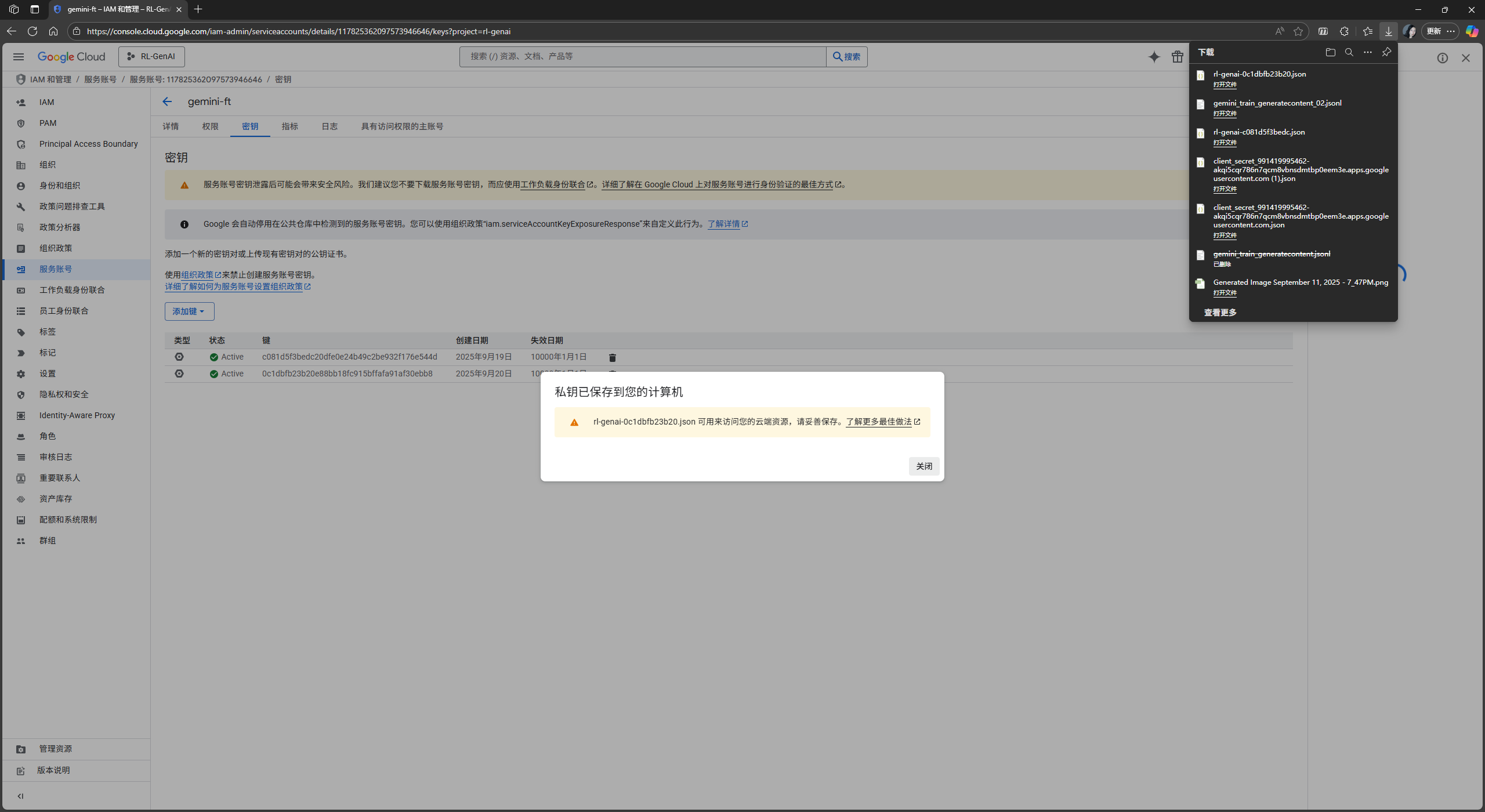Open a new browser tab
This screenshot has width=1485, height=812.
198,9
